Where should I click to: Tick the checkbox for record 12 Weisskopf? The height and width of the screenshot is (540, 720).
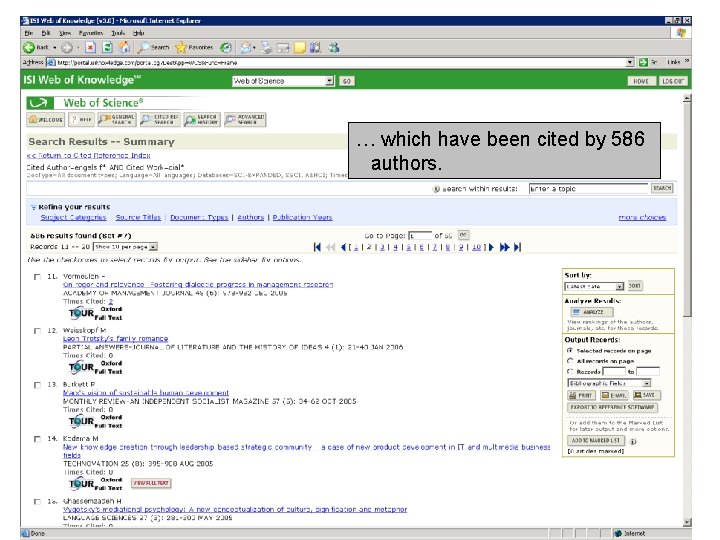[37, 331]
